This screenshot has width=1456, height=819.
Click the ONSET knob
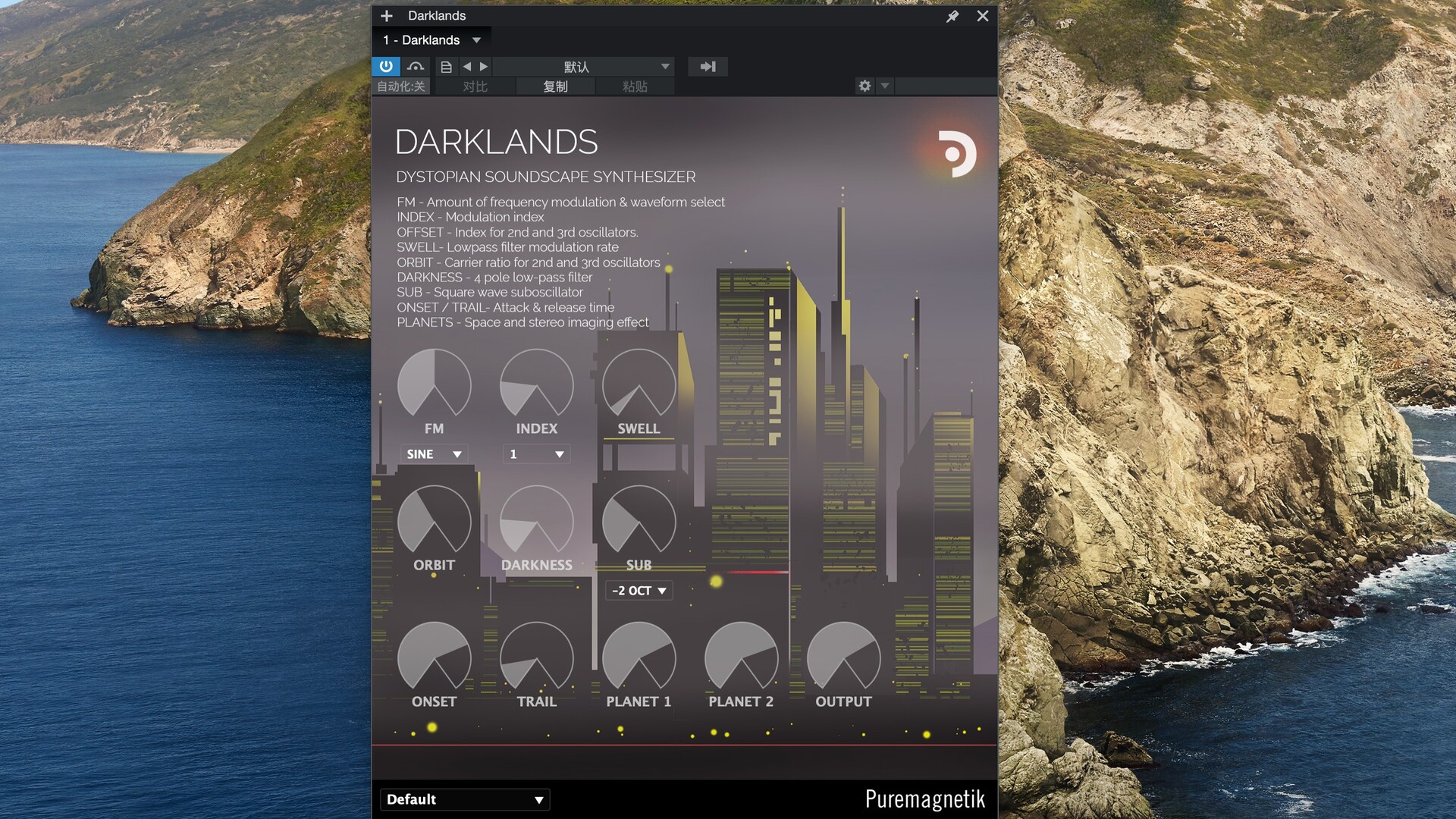click(435, 657)
